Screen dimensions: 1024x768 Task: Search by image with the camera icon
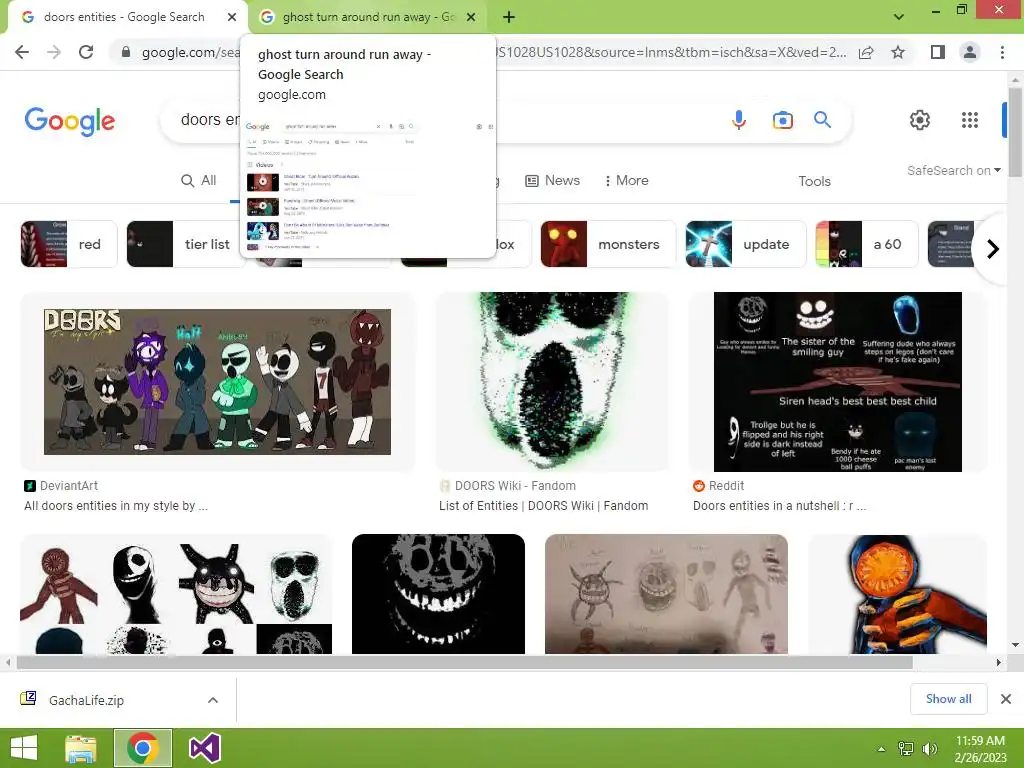coord(782,120)
